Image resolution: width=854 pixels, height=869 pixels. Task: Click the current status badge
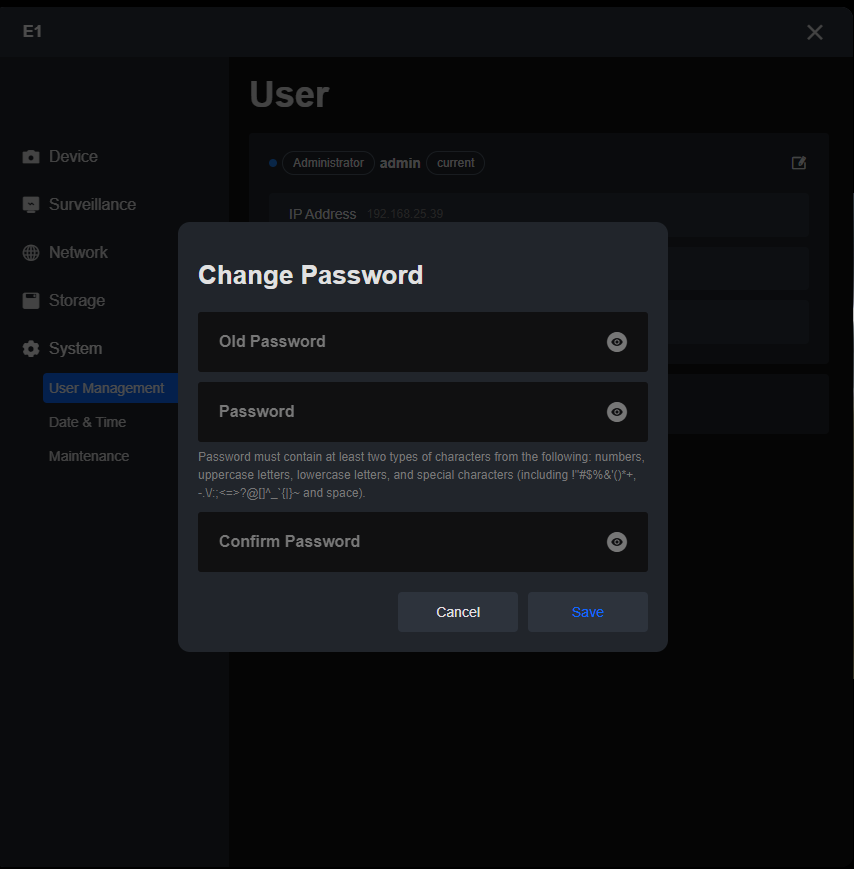coord(455,163)
